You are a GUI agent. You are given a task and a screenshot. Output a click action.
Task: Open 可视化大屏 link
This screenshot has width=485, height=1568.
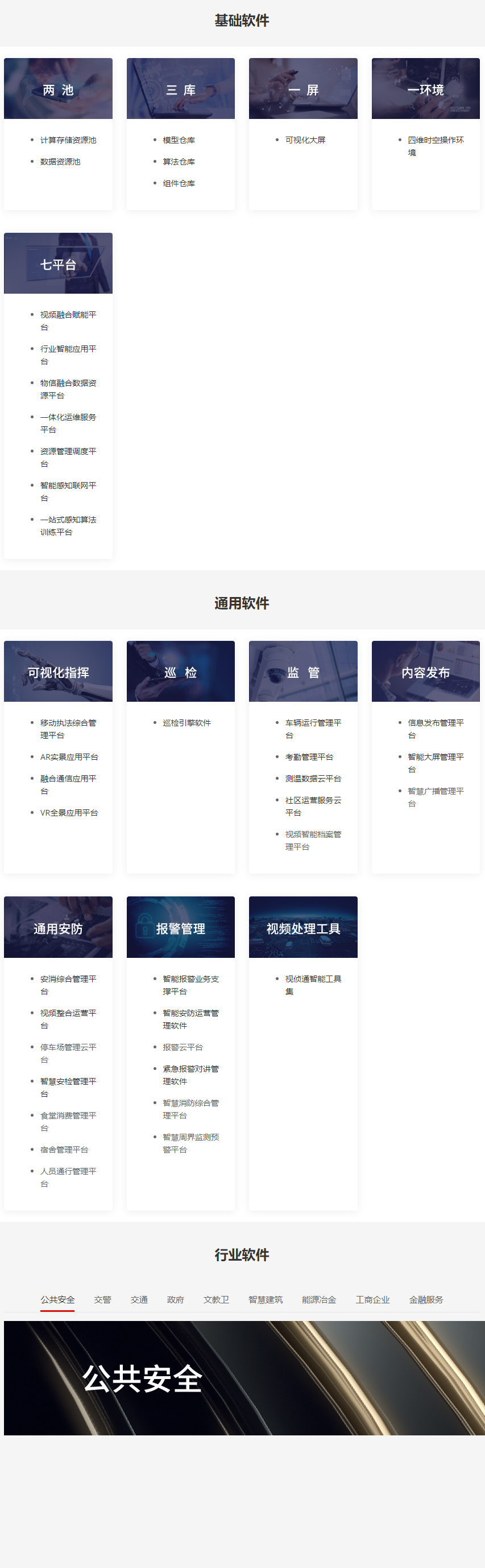tap(305, 140)
